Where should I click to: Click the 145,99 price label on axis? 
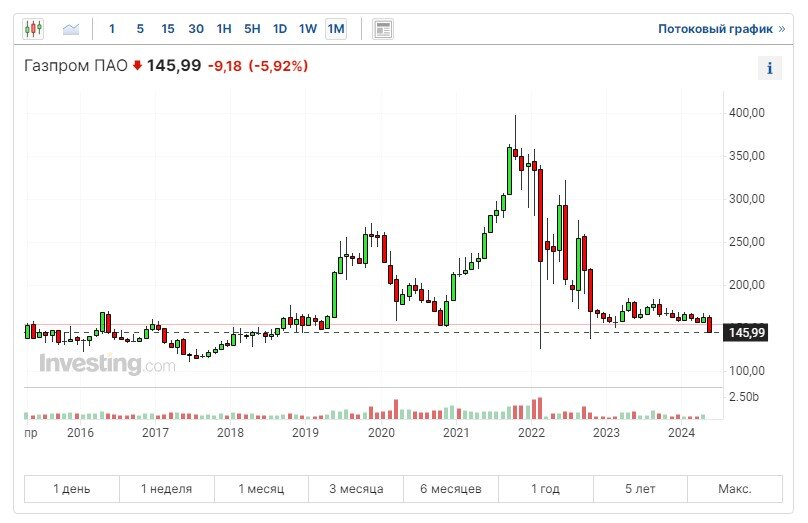point(746,332)
